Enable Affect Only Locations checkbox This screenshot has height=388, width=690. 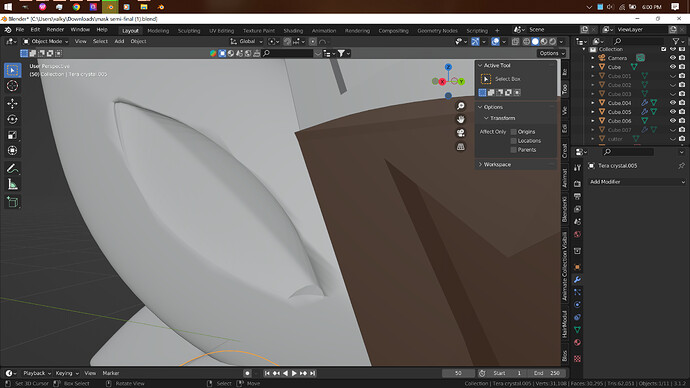[x=514, y=141]
